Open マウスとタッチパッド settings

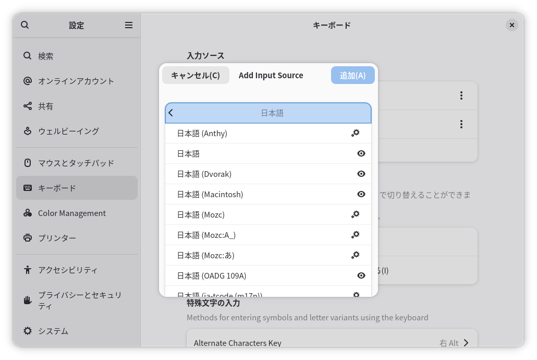(77, 163)
